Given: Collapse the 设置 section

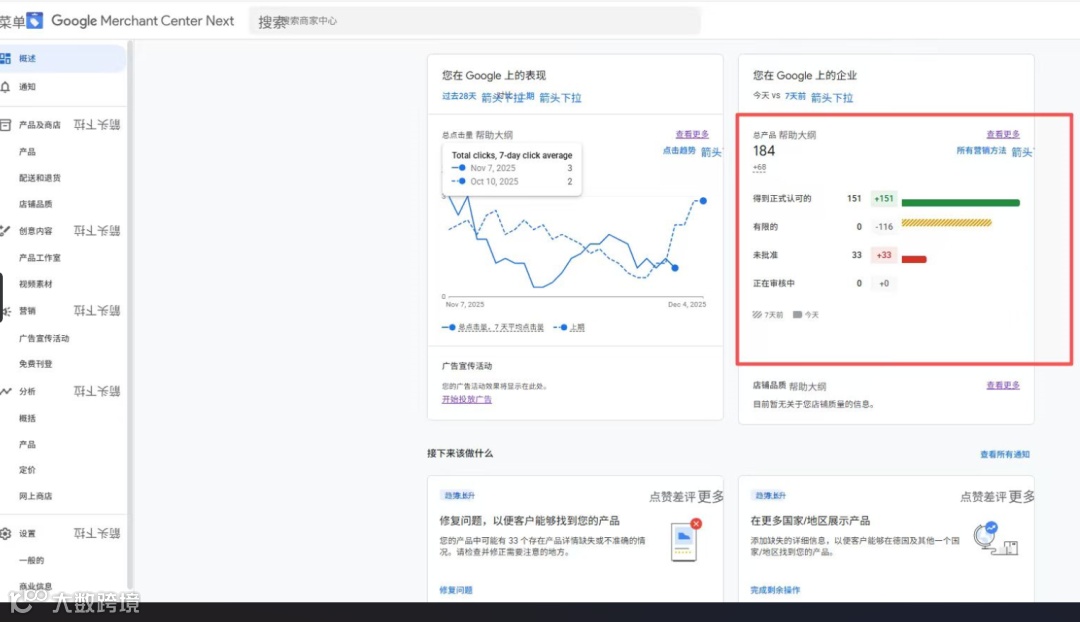Looking at the screenshot, I should (x=97, y=533).
